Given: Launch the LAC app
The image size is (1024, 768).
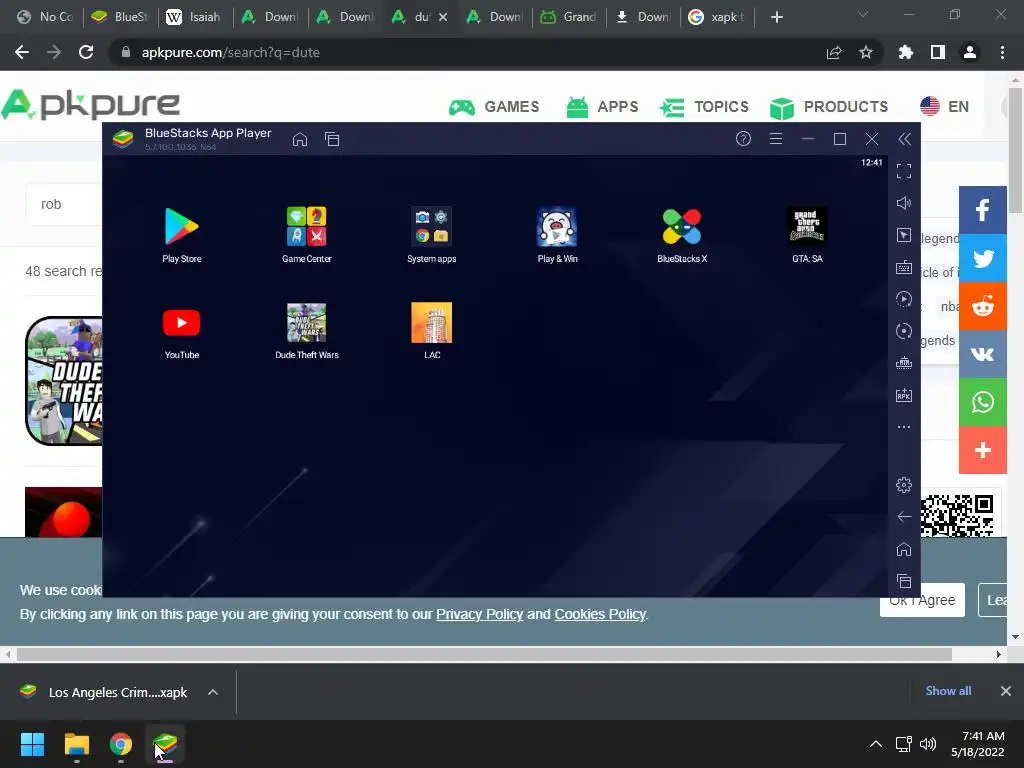Looking at the screenshot, I should click(x=432, y=330).
